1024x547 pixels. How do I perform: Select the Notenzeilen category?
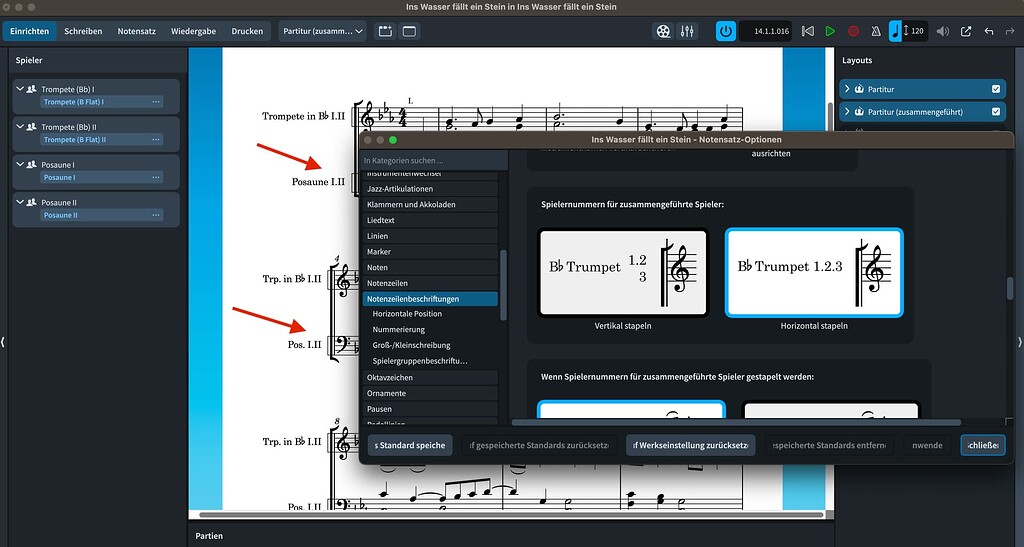(x=430, y=283)
